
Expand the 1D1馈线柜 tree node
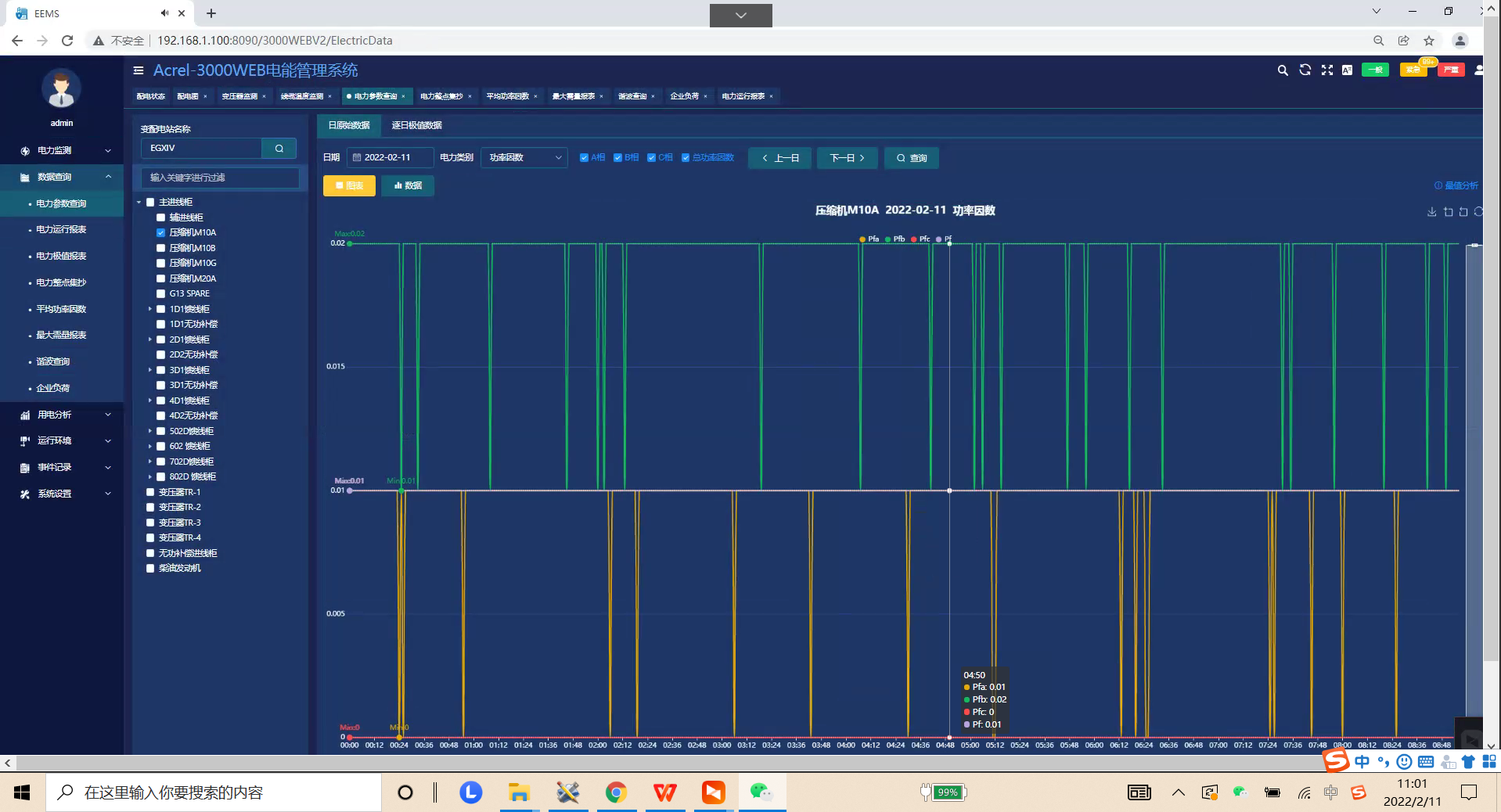click(150, 309)
